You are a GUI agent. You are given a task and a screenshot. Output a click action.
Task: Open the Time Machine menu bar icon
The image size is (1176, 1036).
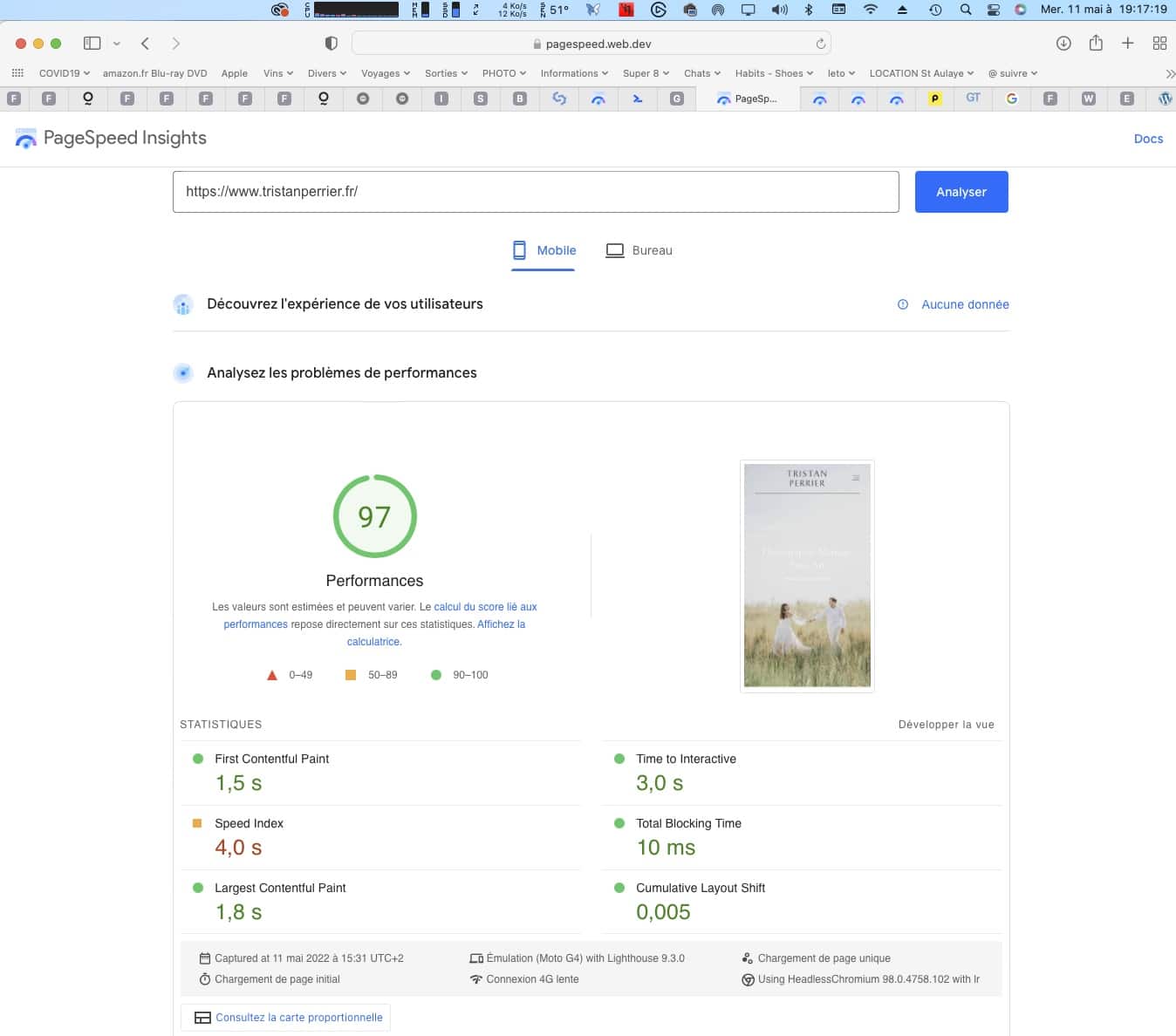(x=935, y=10)
